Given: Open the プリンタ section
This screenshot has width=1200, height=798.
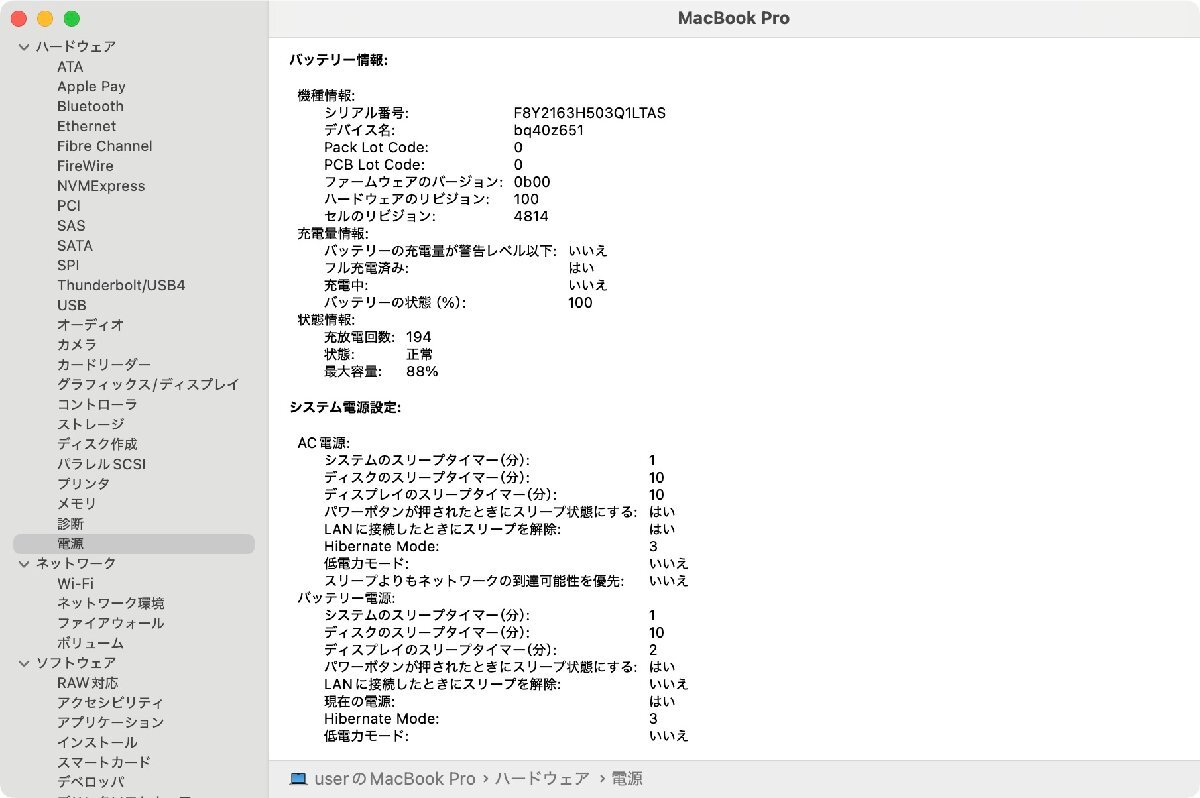Looking at the screenshot, I should tap(79, 483).
